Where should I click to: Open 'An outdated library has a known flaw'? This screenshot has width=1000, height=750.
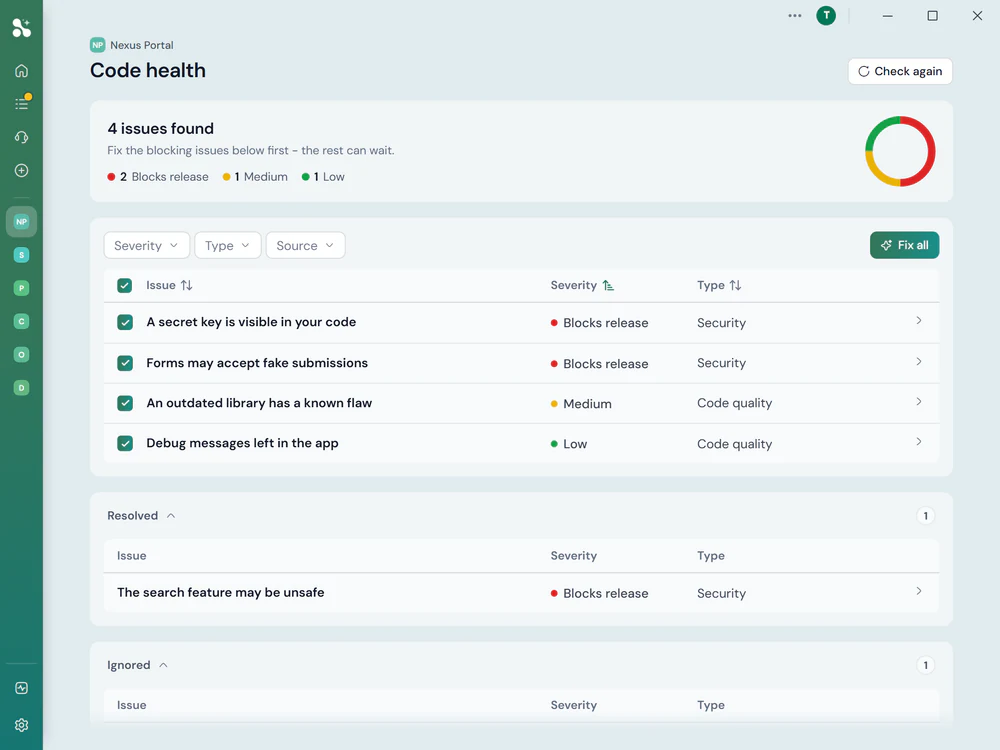tap(259, 403)
